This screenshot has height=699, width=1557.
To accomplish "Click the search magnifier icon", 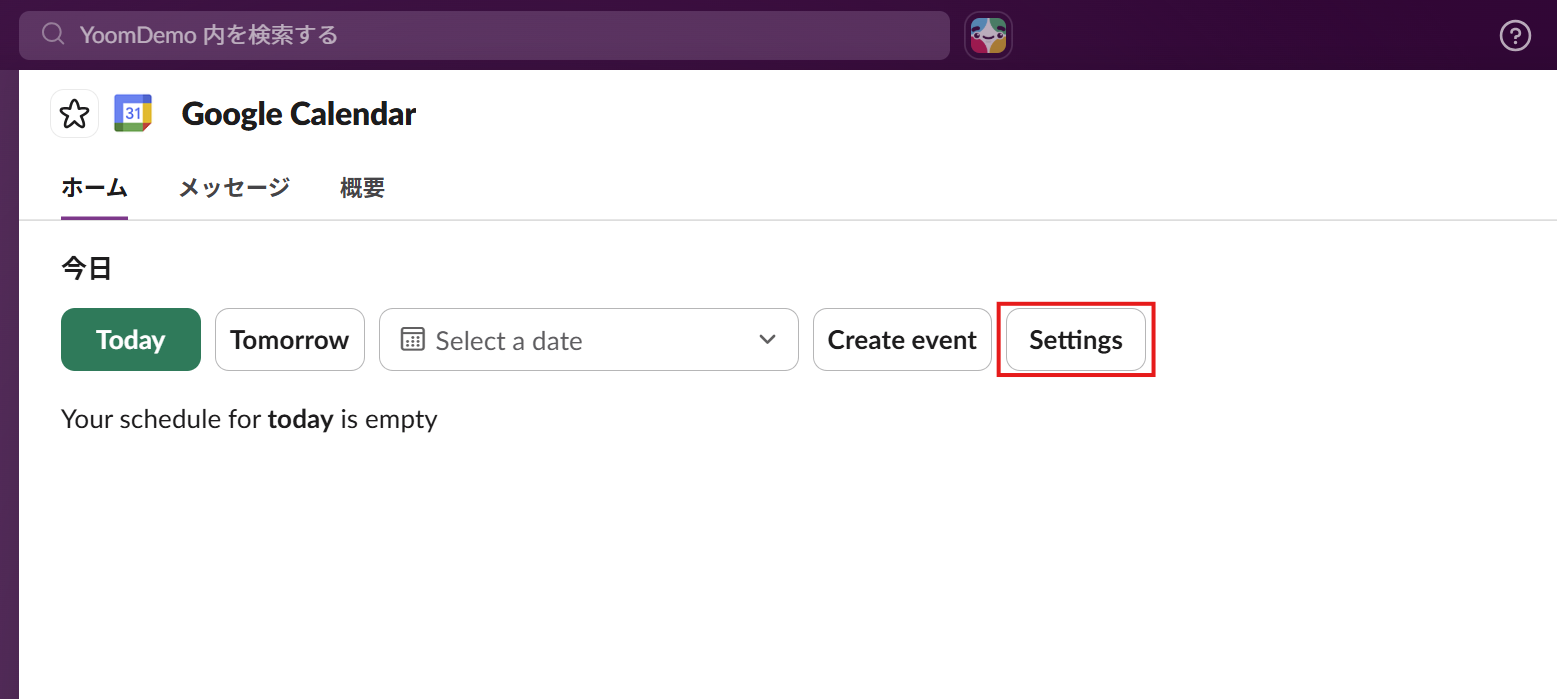I will [x=54, y=35].
